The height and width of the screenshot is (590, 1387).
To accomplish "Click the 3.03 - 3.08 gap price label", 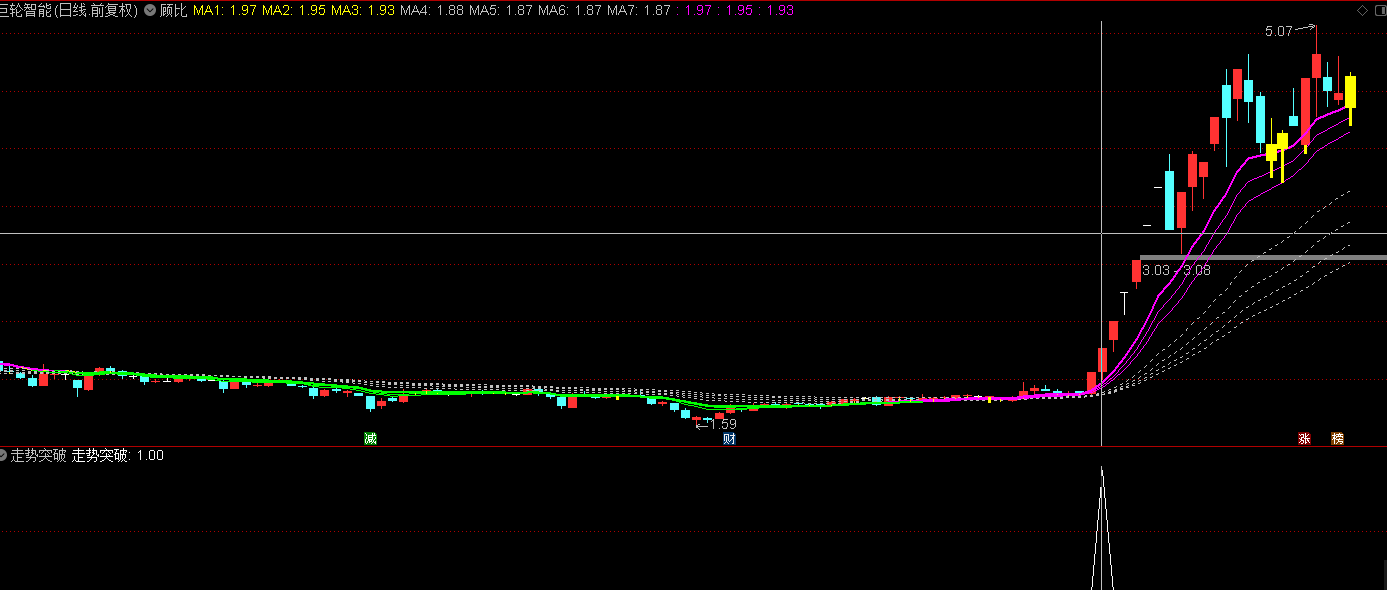I will coord(1176,270).
